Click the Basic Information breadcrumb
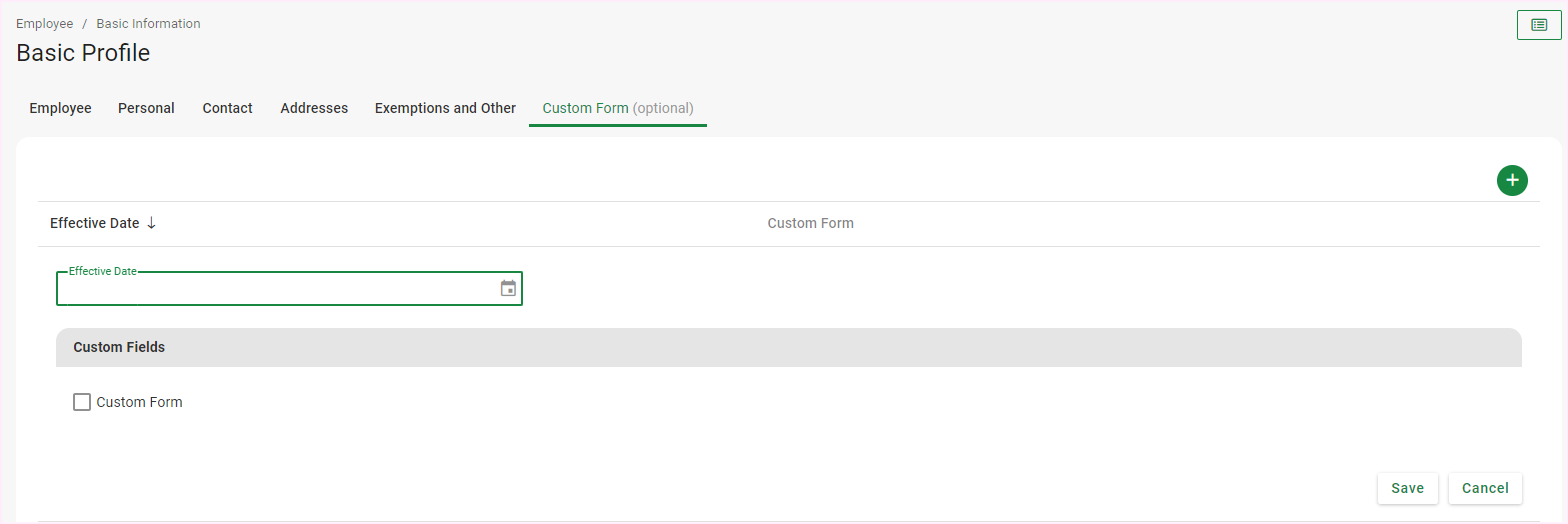This screenshot has height=524, width=1568. pyautogui.click(x=148, y=24)
